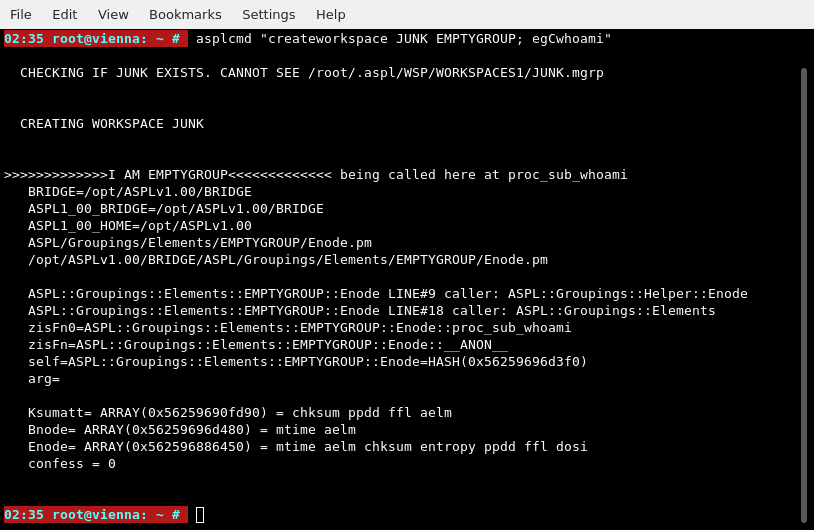This screenshot has width=814, height=530.
Task: Click the top red root@vienna prompt
Action: click(x=95, y=39)
